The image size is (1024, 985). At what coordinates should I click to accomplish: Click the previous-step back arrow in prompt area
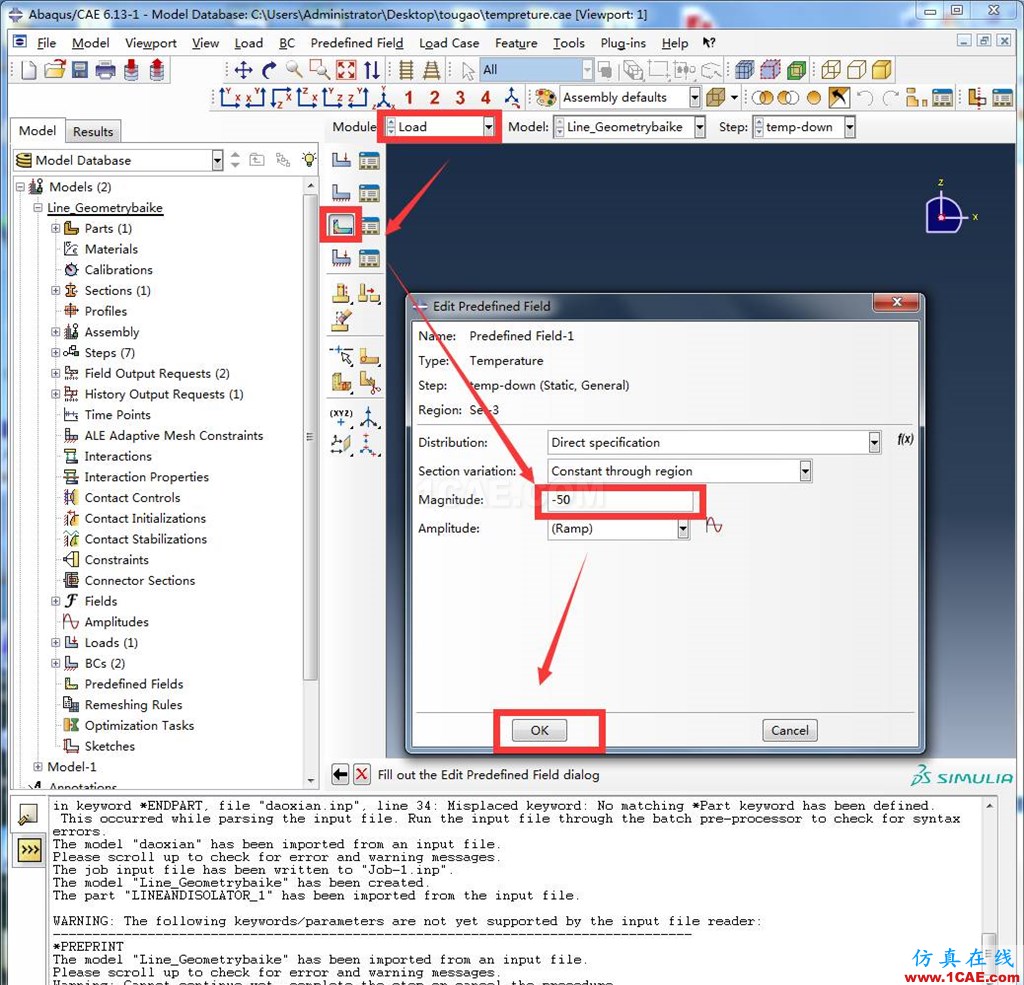(340, 775)
